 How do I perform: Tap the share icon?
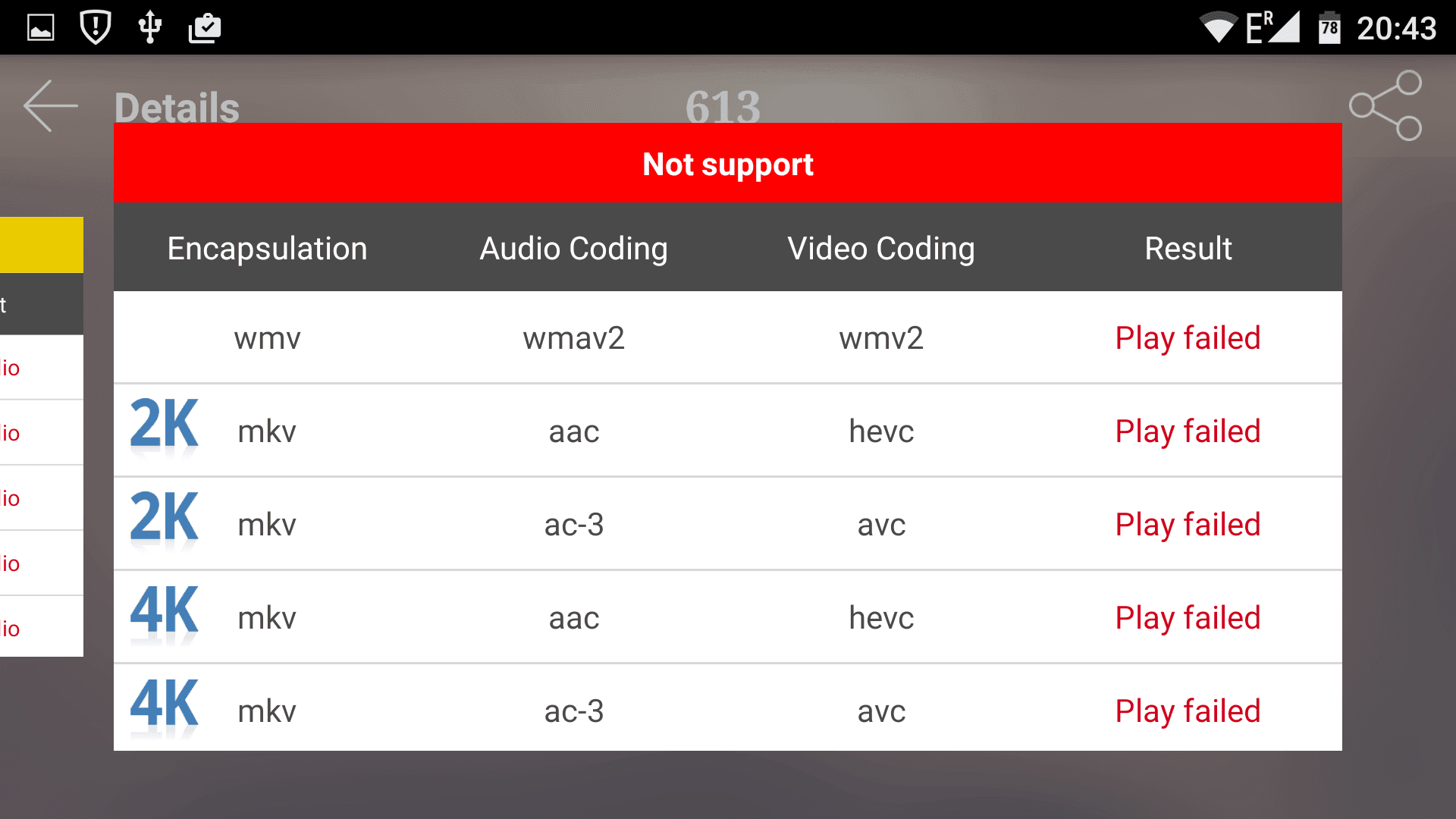click(x=1385, y=106)
